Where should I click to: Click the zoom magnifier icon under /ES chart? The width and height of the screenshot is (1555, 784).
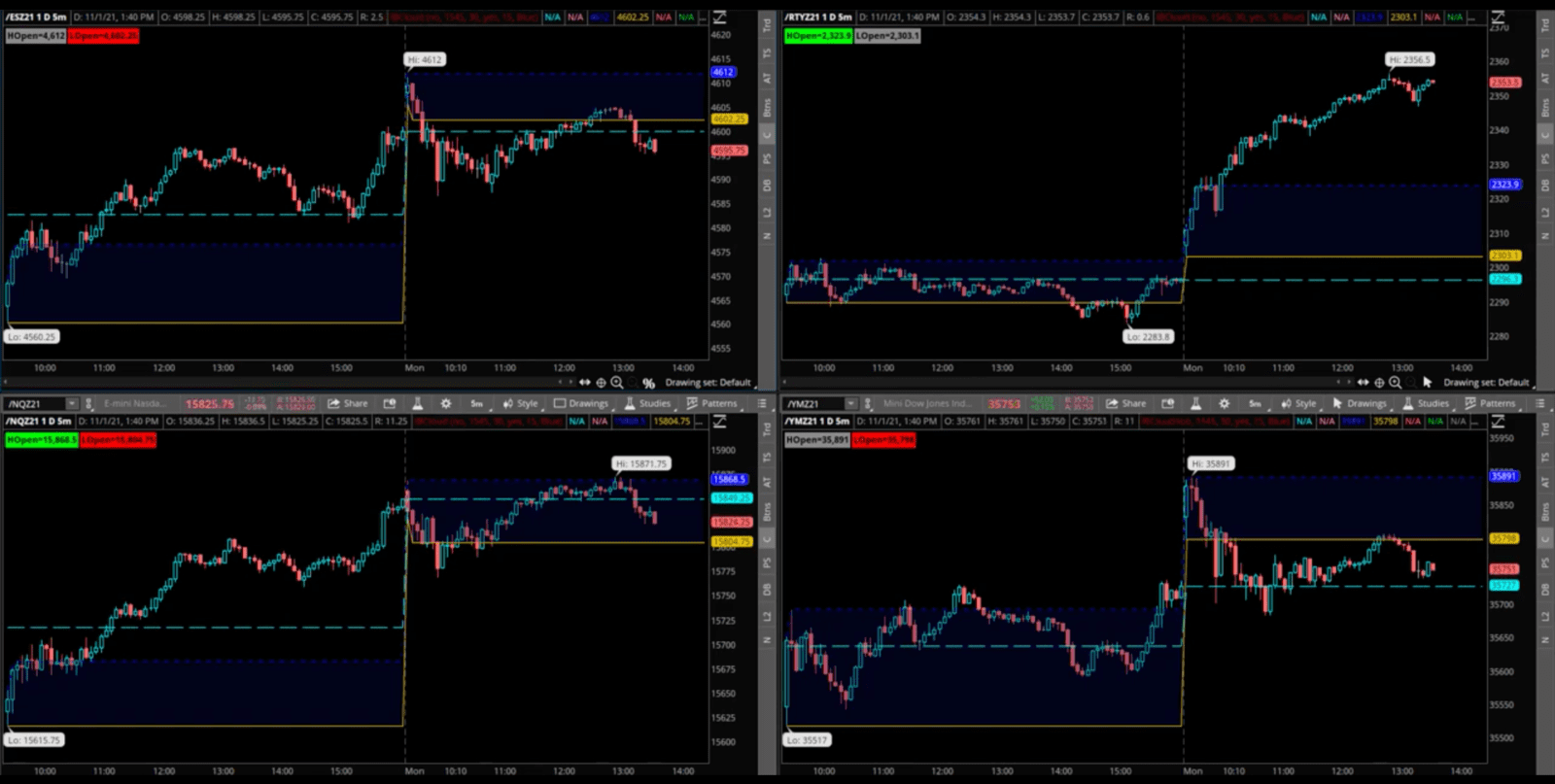pyautogui.click(x=617, y=383)
